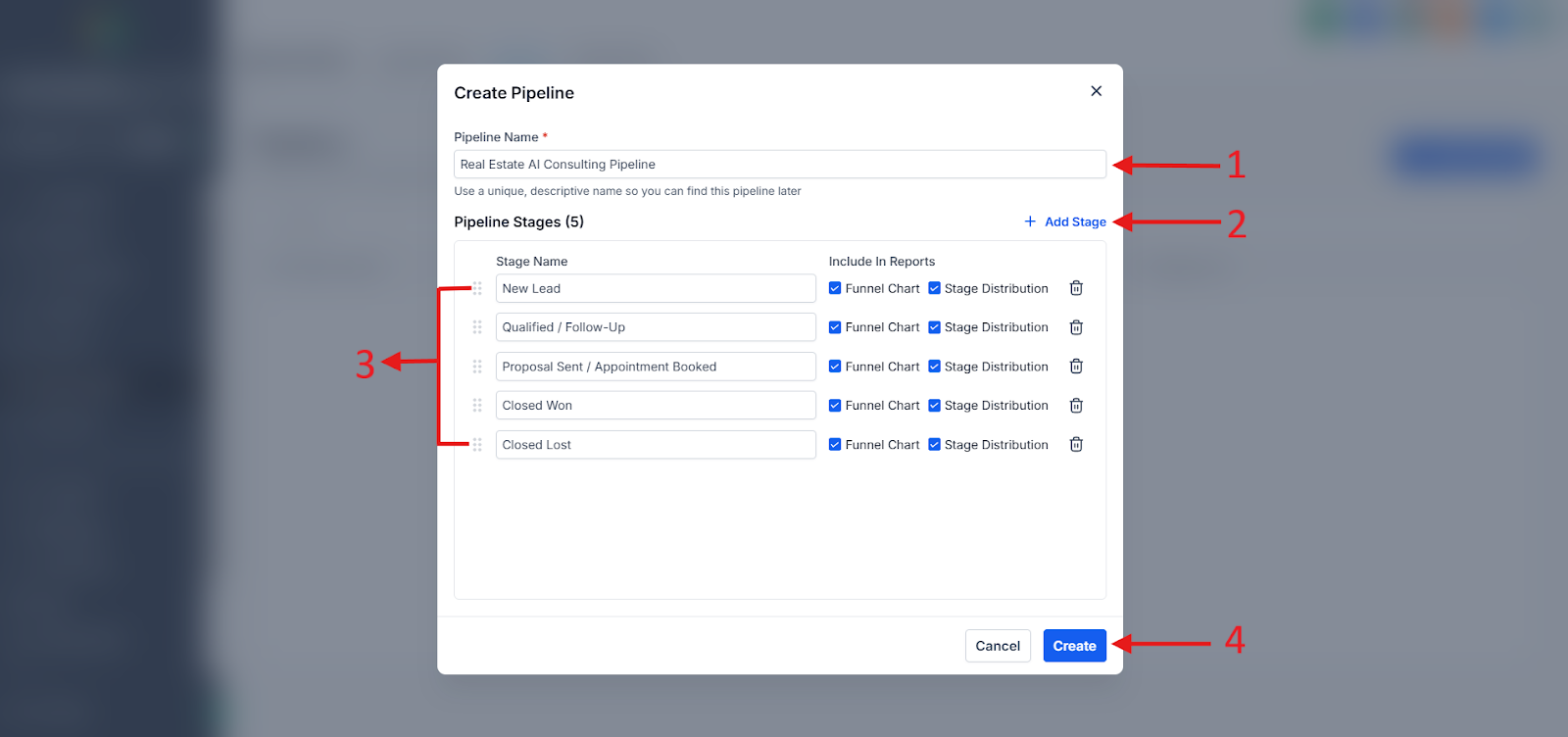
Task: Close the Create Pipeline dialog
Action: [x=1095, y=90]
